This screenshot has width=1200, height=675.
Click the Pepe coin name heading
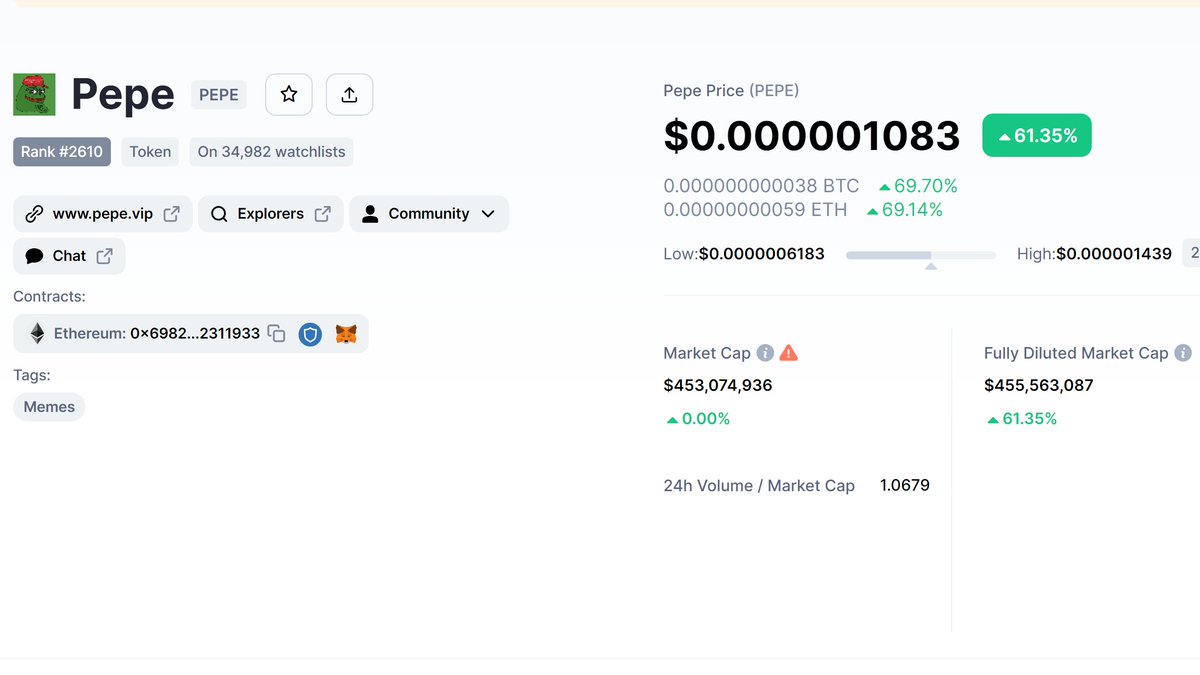click(x=123, y=95)
